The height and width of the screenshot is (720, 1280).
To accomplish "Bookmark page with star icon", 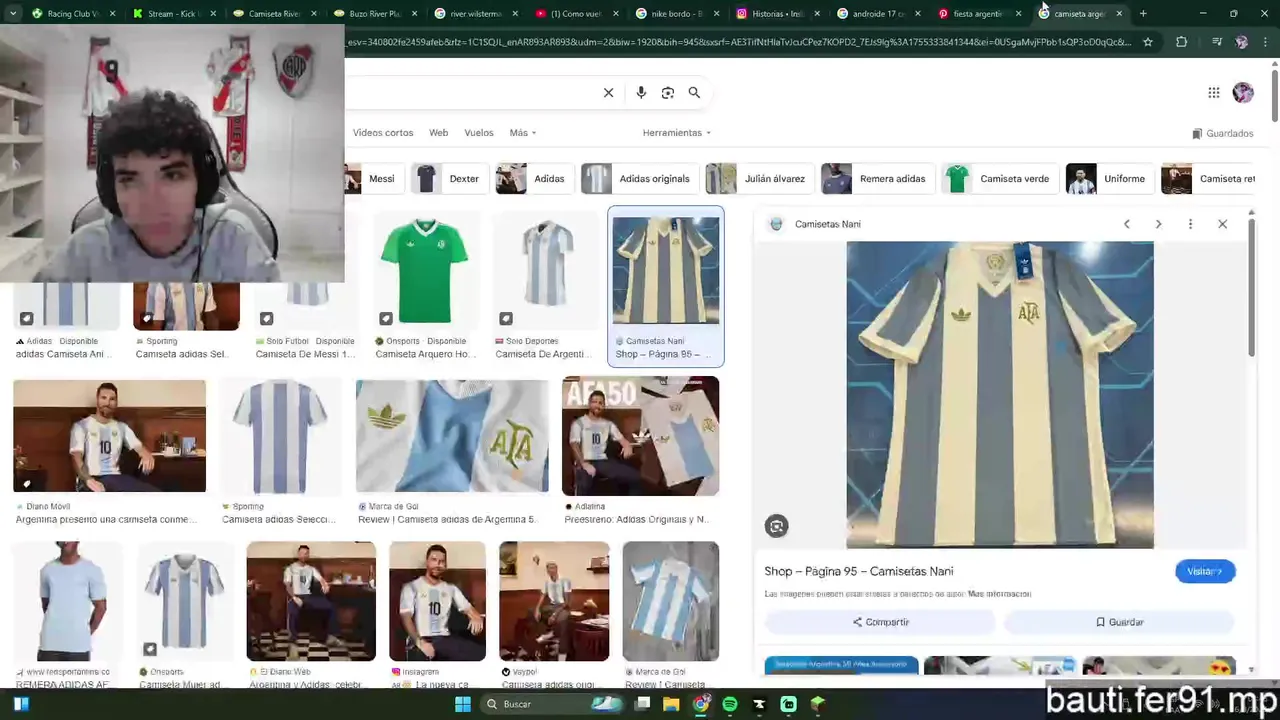I will click(1148, 42).
